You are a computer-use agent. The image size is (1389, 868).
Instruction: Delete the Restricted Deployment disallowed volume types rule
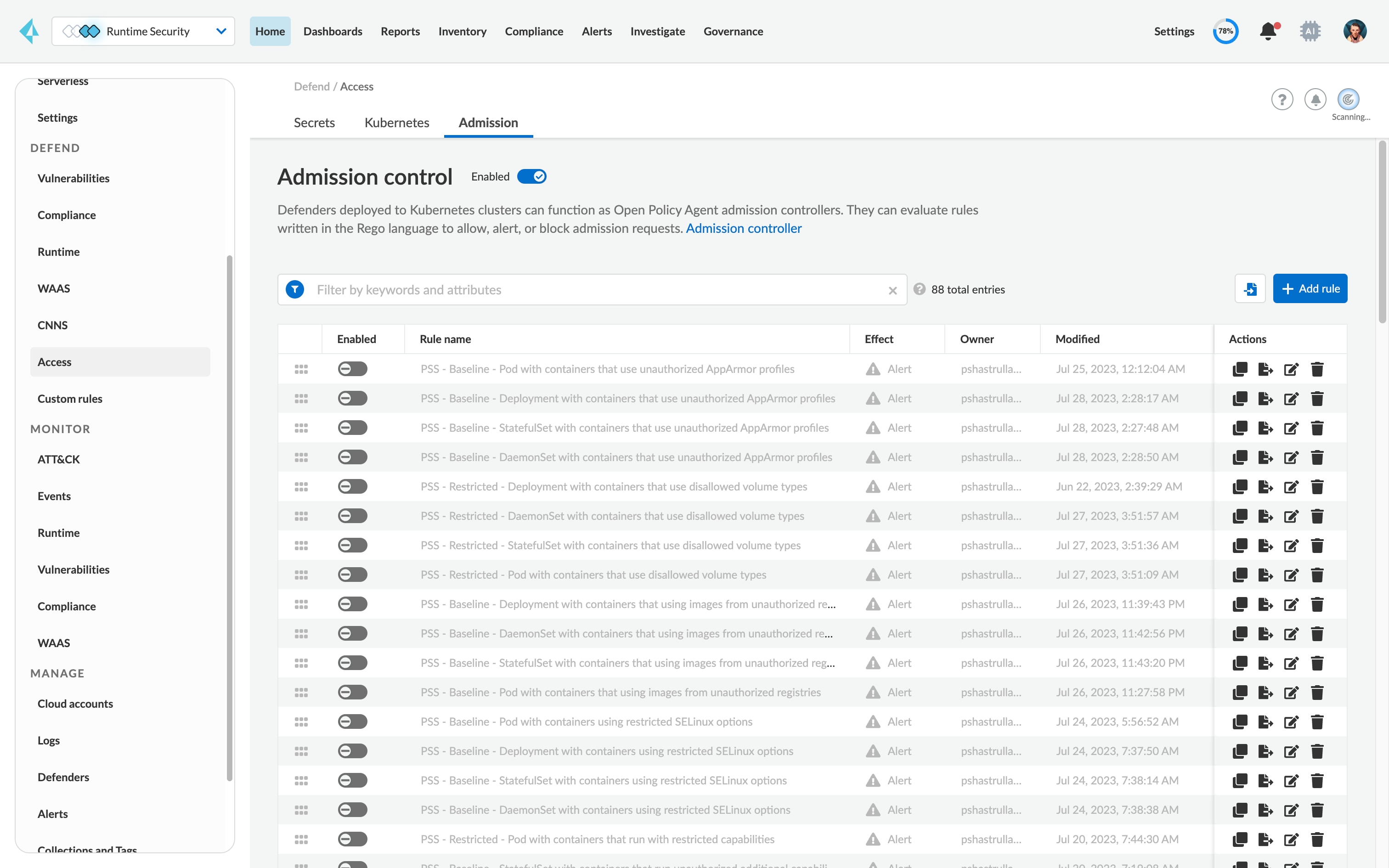1317,487
